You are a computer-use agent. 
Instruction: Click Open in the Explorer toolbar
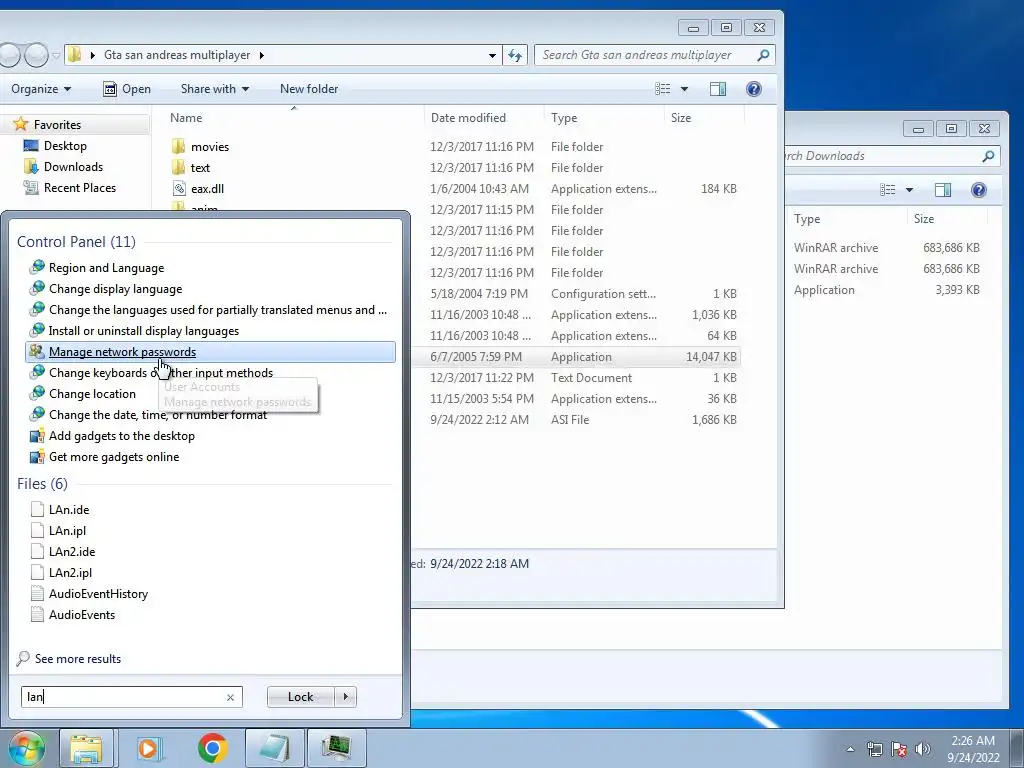(x=127, y=89)
